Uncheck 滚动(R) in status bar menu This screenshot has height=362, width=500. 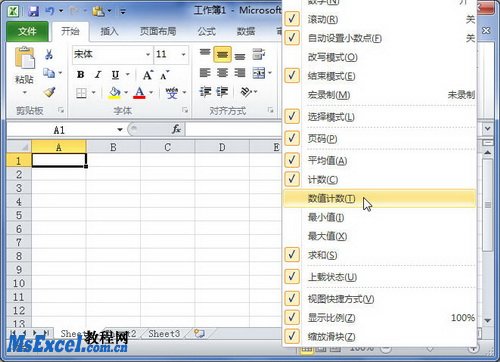[292, 19]
